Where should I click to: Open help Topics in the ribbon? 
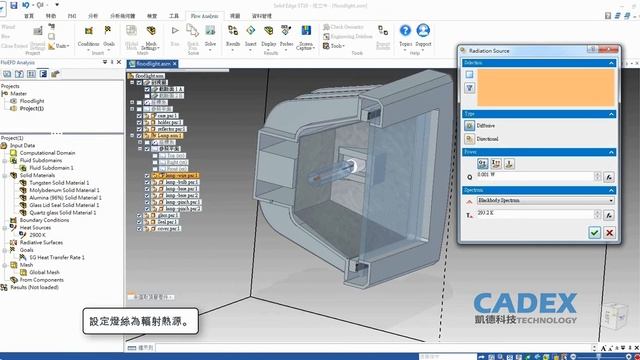click(x=405, y=36)
